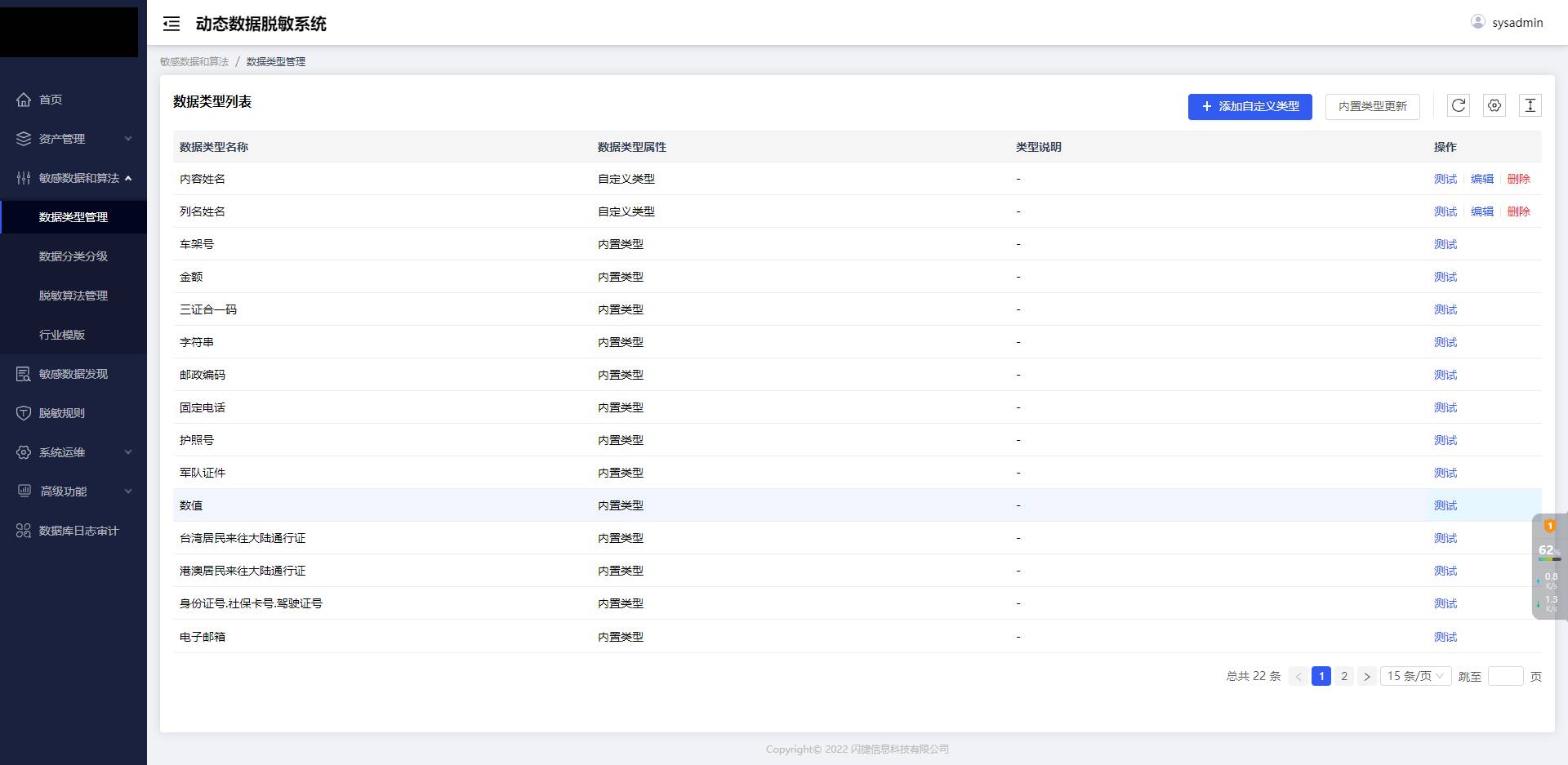Click 编辑 for 列名姓名 row

coord(1482,211)
